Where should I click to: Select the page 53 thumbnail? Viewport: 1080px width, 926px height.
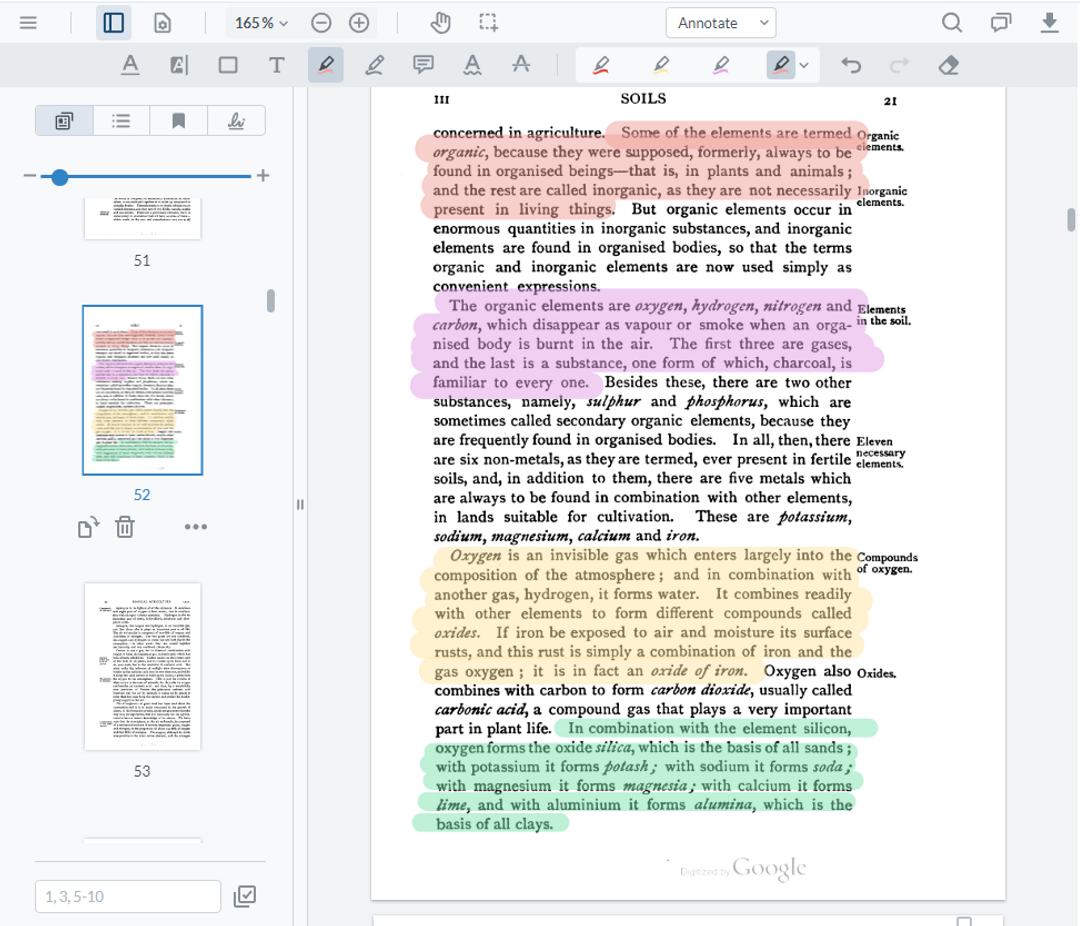141,668
